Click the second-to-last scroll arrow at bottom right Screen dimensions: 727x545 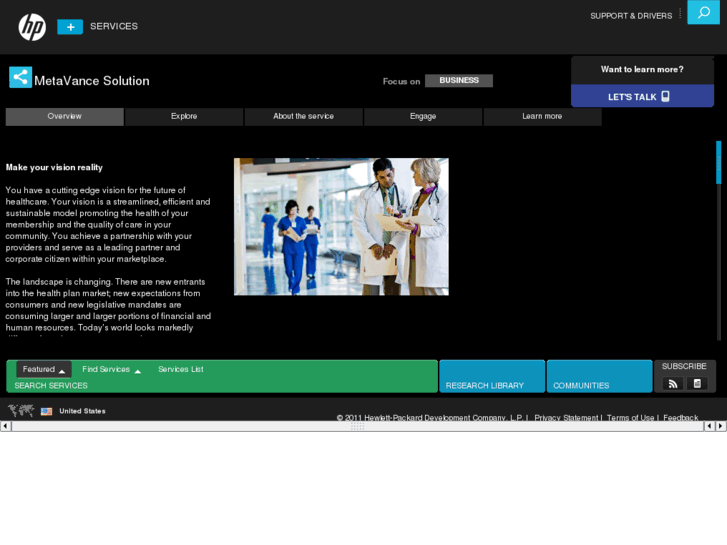click(x=710, y=426)
